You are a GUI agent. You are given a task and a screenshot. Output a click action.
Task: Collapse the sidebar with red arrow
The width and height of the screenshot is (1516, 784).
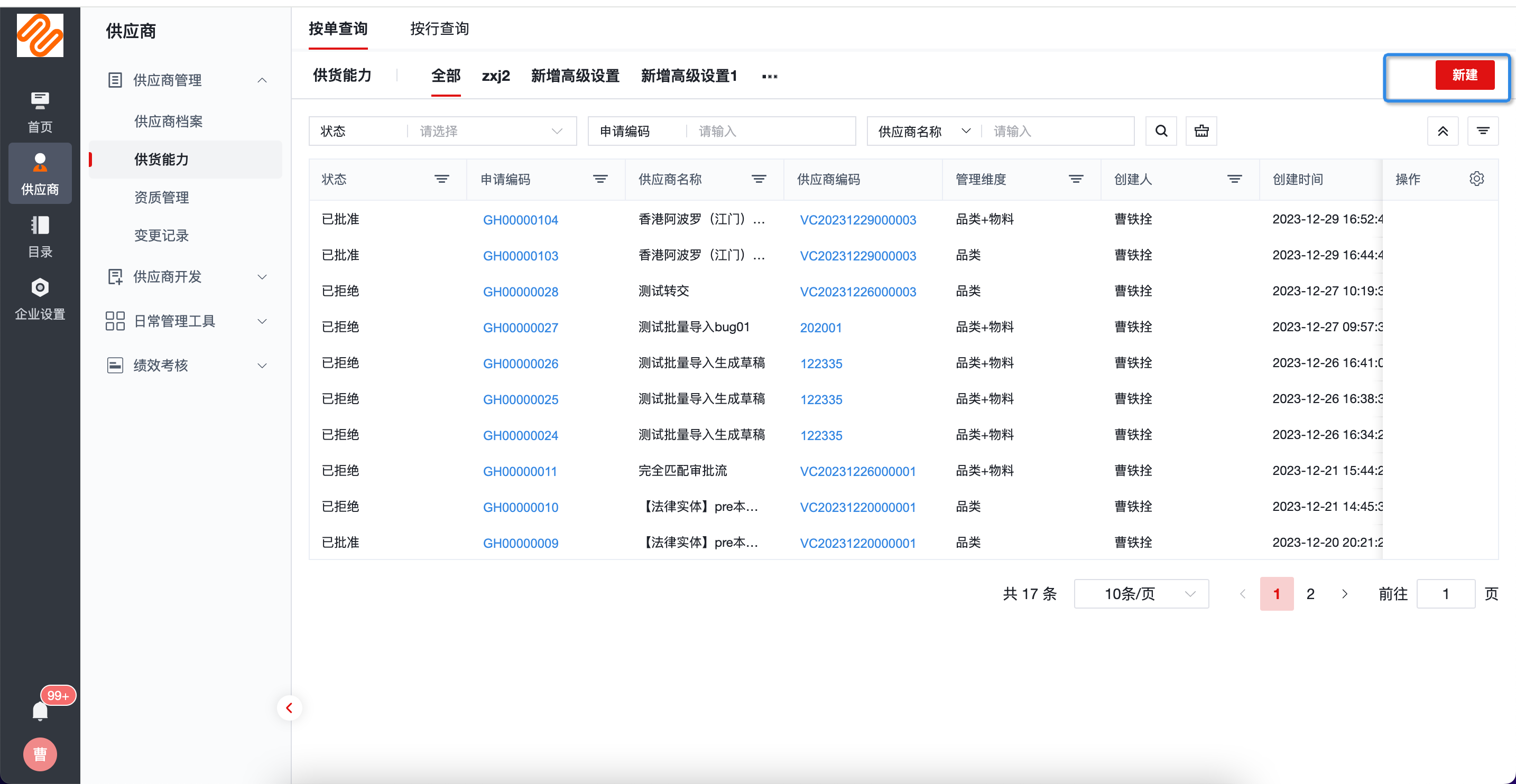point(289,707)
